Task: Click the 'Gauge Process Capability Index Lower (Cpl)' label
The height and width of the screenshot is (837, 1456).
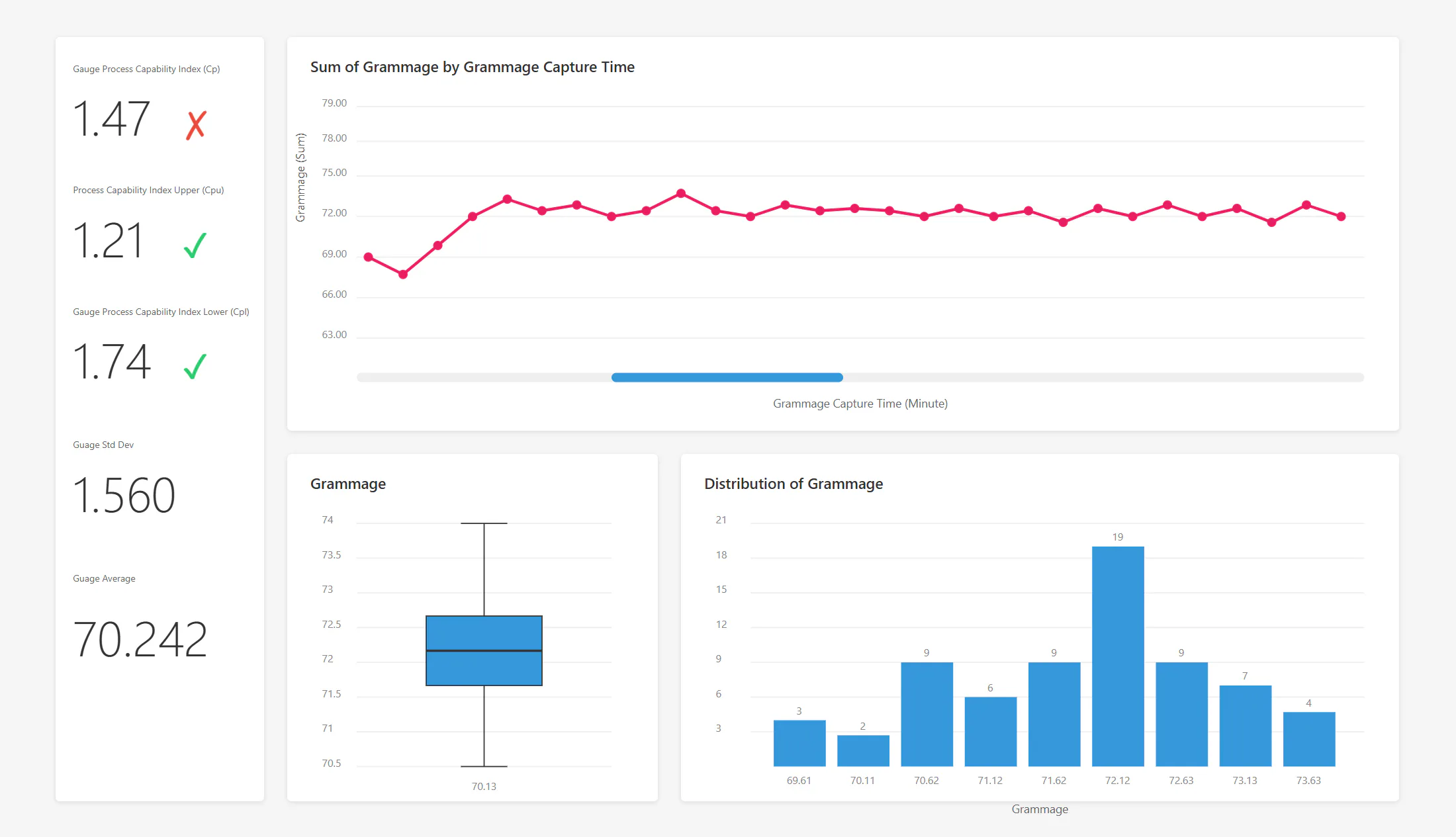Action: (x=161, y=312)
